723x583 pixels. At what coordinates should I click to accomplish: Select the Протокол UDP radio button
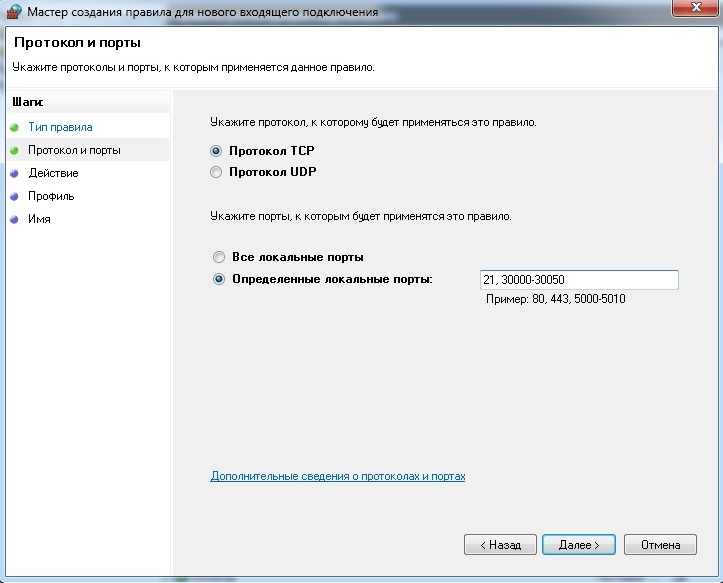click(x=216, y=172)
